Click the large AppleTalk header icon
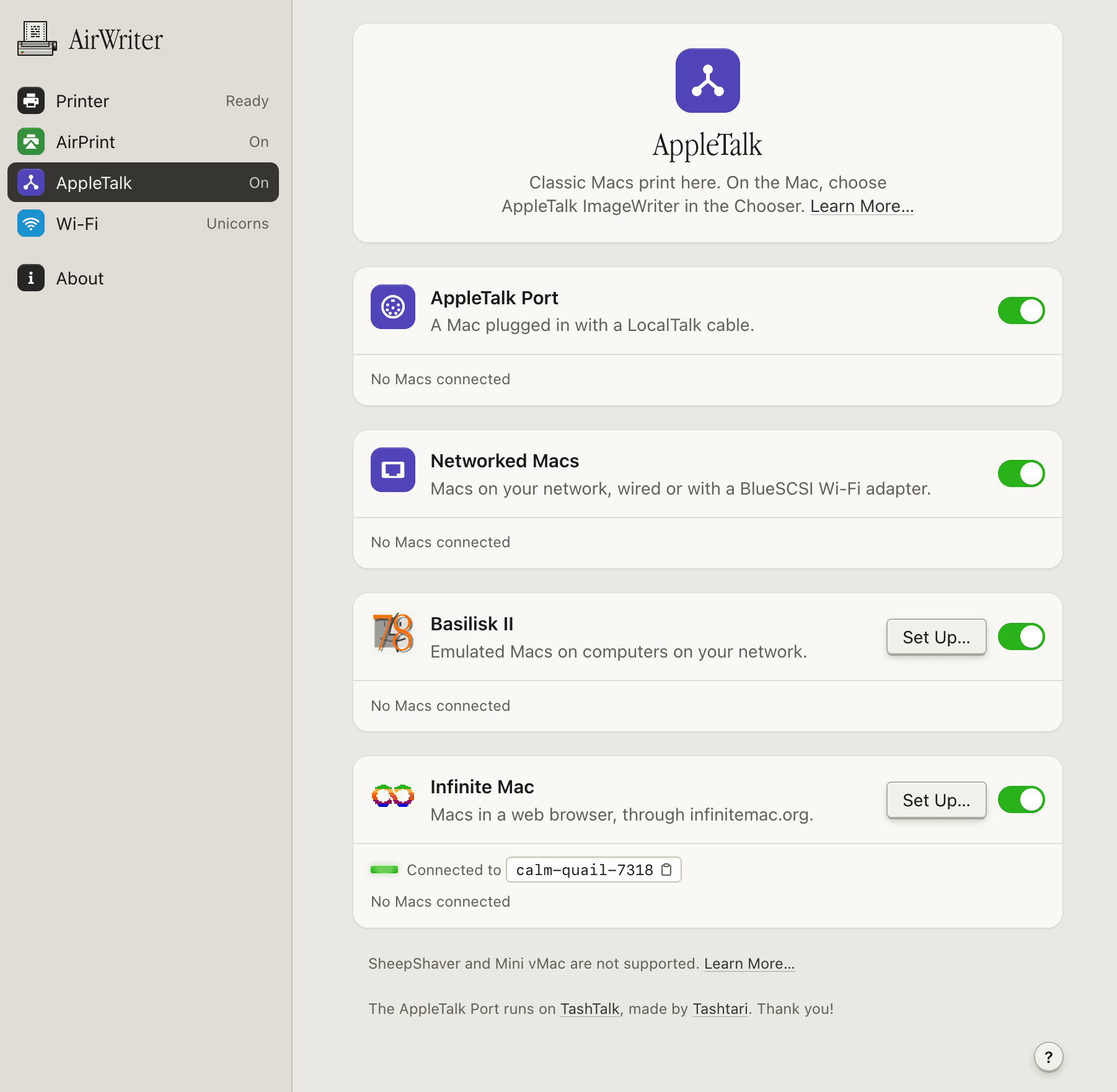Screen dimensions: 1117x1092 coord(707,81)
